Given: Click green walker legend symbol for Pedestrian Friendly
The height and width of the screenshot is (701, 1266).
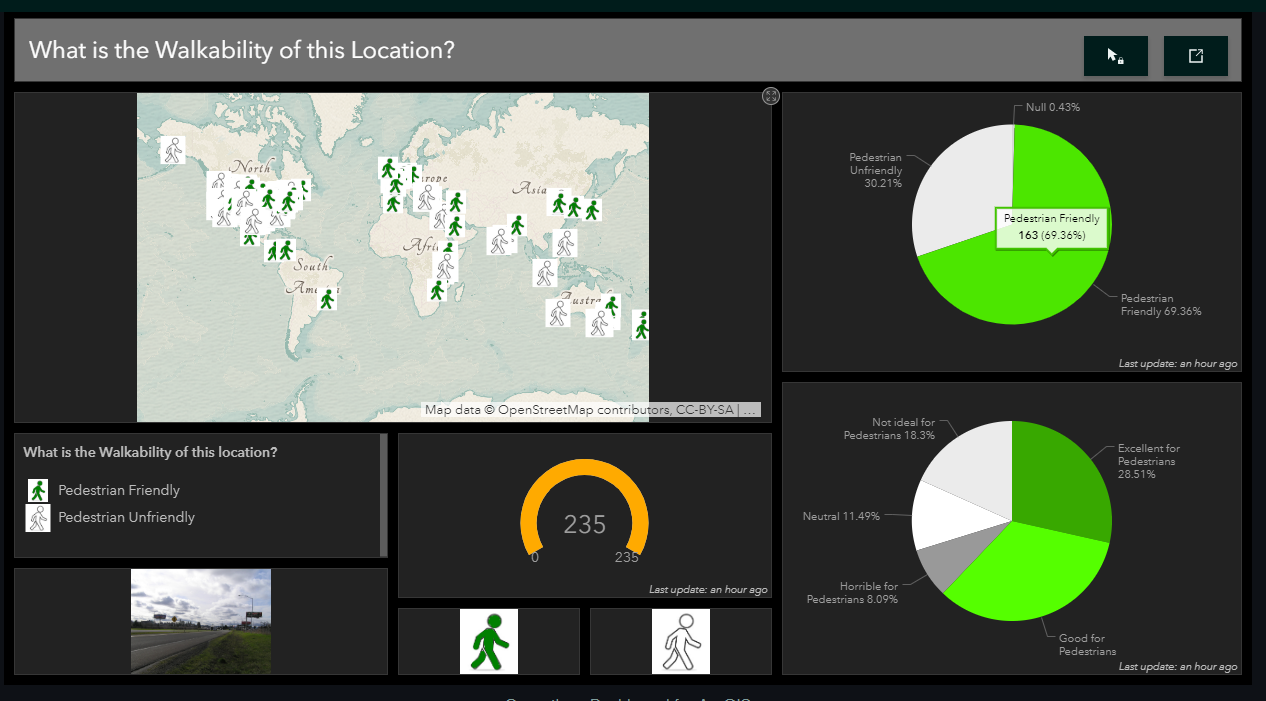Looking at the screenshot, I should click(x=38, y=490).
